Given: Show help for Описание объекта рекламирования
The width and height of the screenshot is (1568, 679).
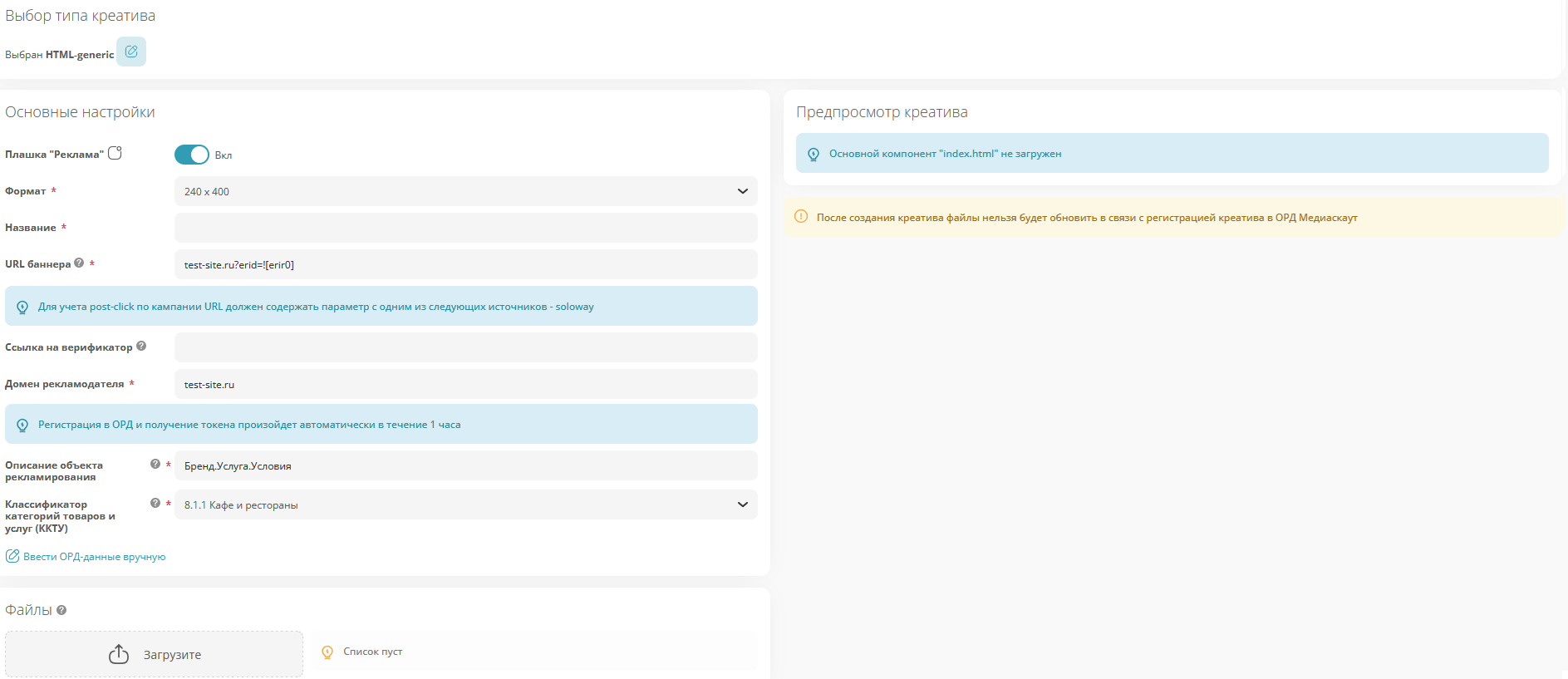Looking at the screenshot, I should 155,464.
